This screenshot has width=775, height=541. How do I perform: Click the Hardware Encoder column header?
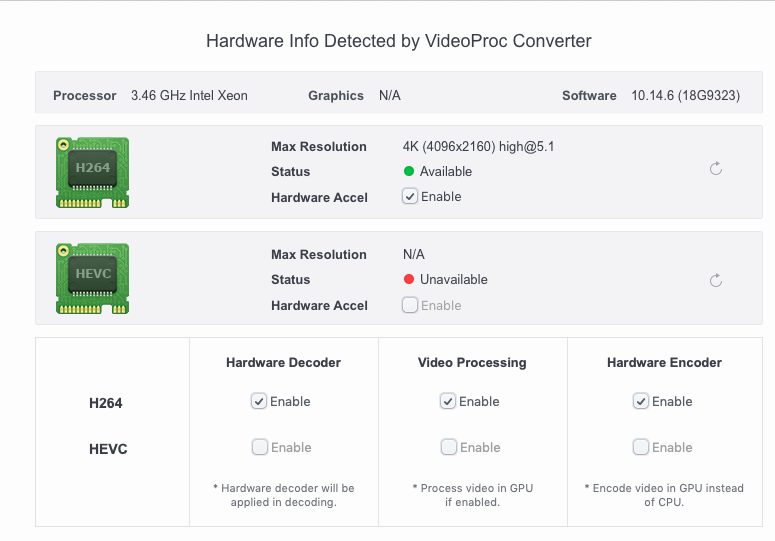point(664,363)
